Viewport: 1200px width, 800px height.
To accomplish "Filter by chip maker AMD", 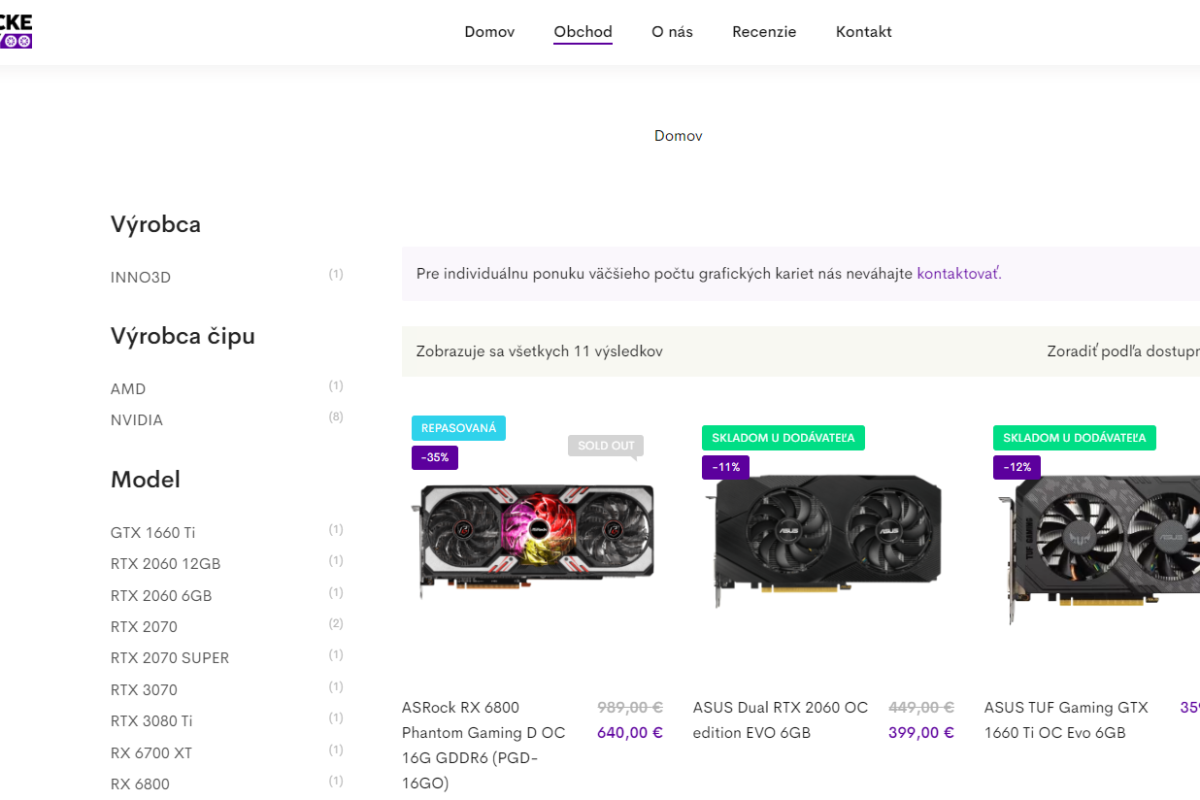I will click(x=128, y=389).
